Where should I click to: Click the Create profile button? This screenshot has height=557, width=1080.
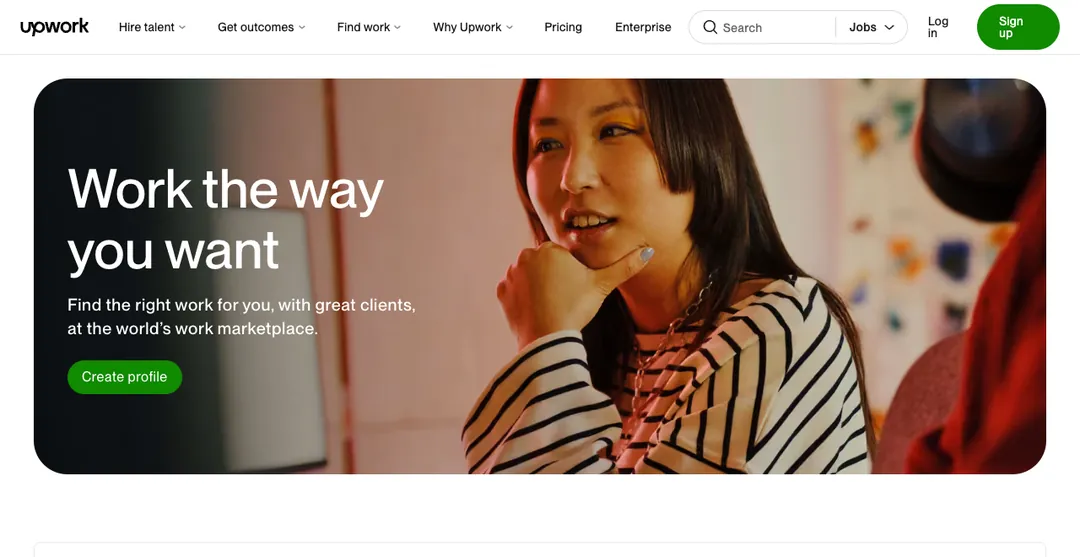(x=125, y=377)
